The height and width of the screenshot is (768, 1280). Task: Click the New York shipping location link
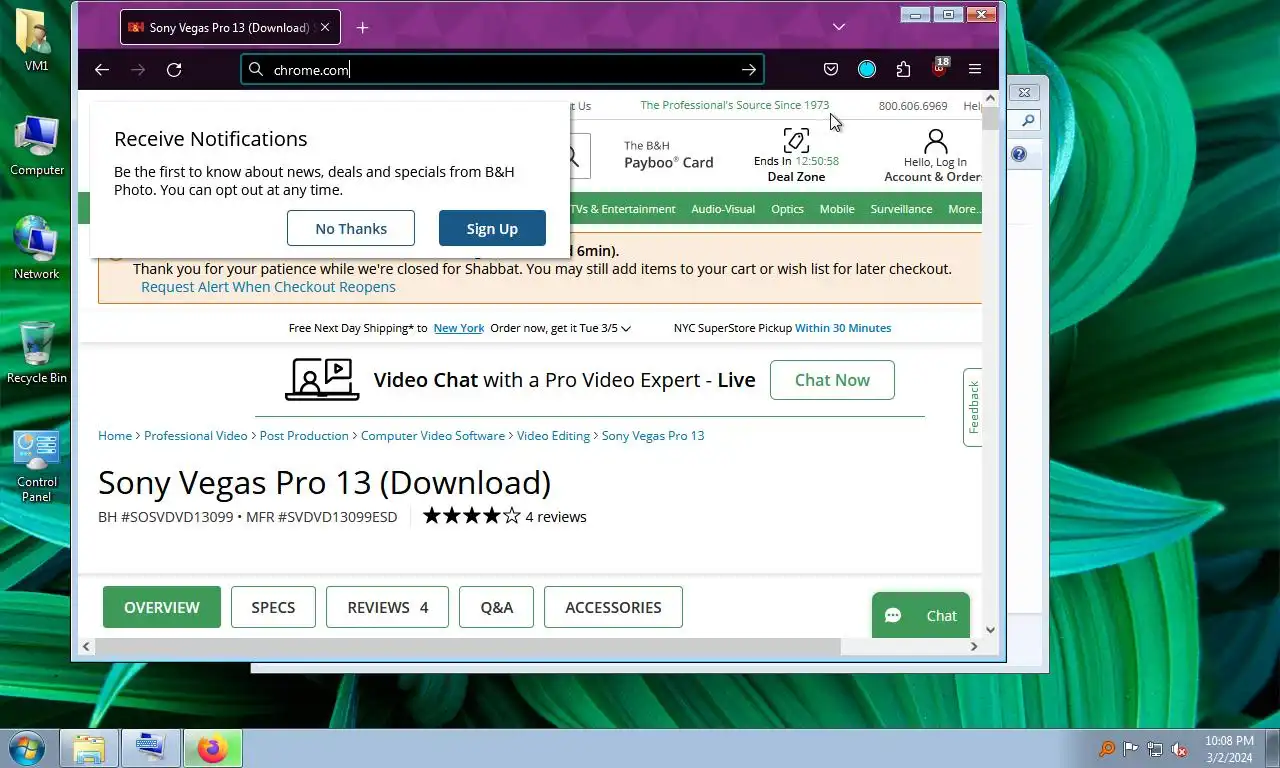459,328
